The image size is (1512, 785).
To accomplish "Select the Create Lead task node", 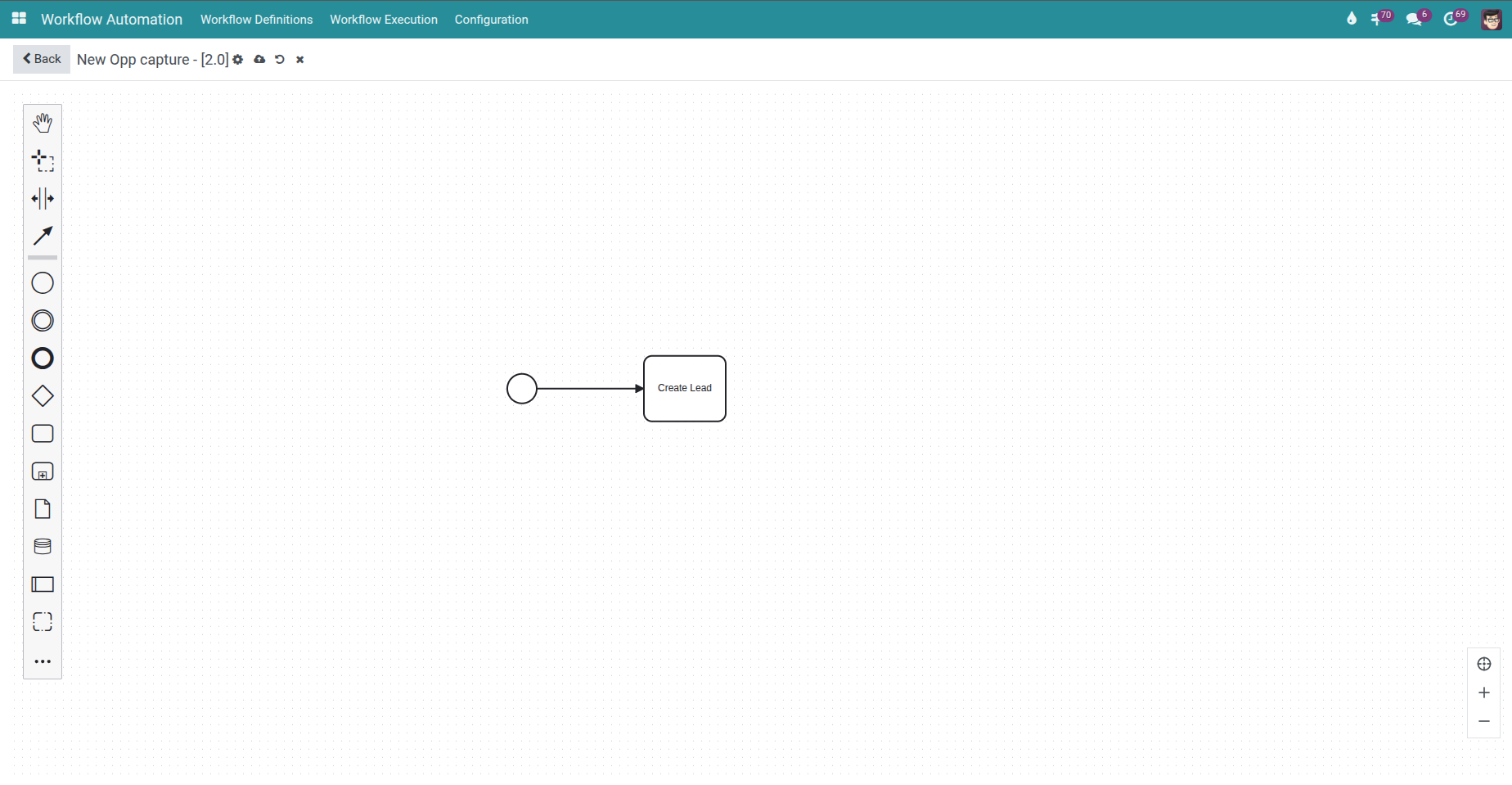I will pos(684,388).
